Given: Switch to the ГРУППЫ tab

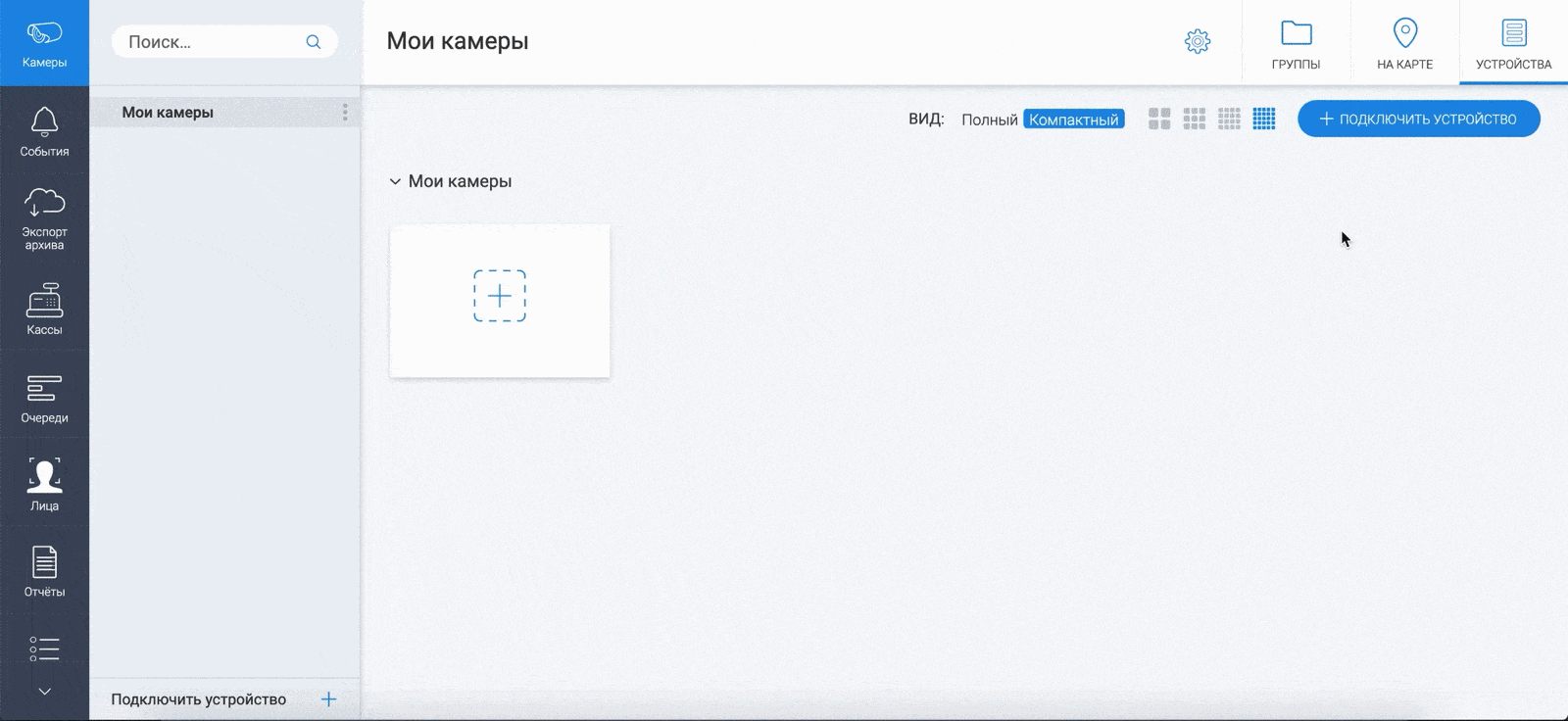Looking at the screenshot, I should [x=1296, y=44].
